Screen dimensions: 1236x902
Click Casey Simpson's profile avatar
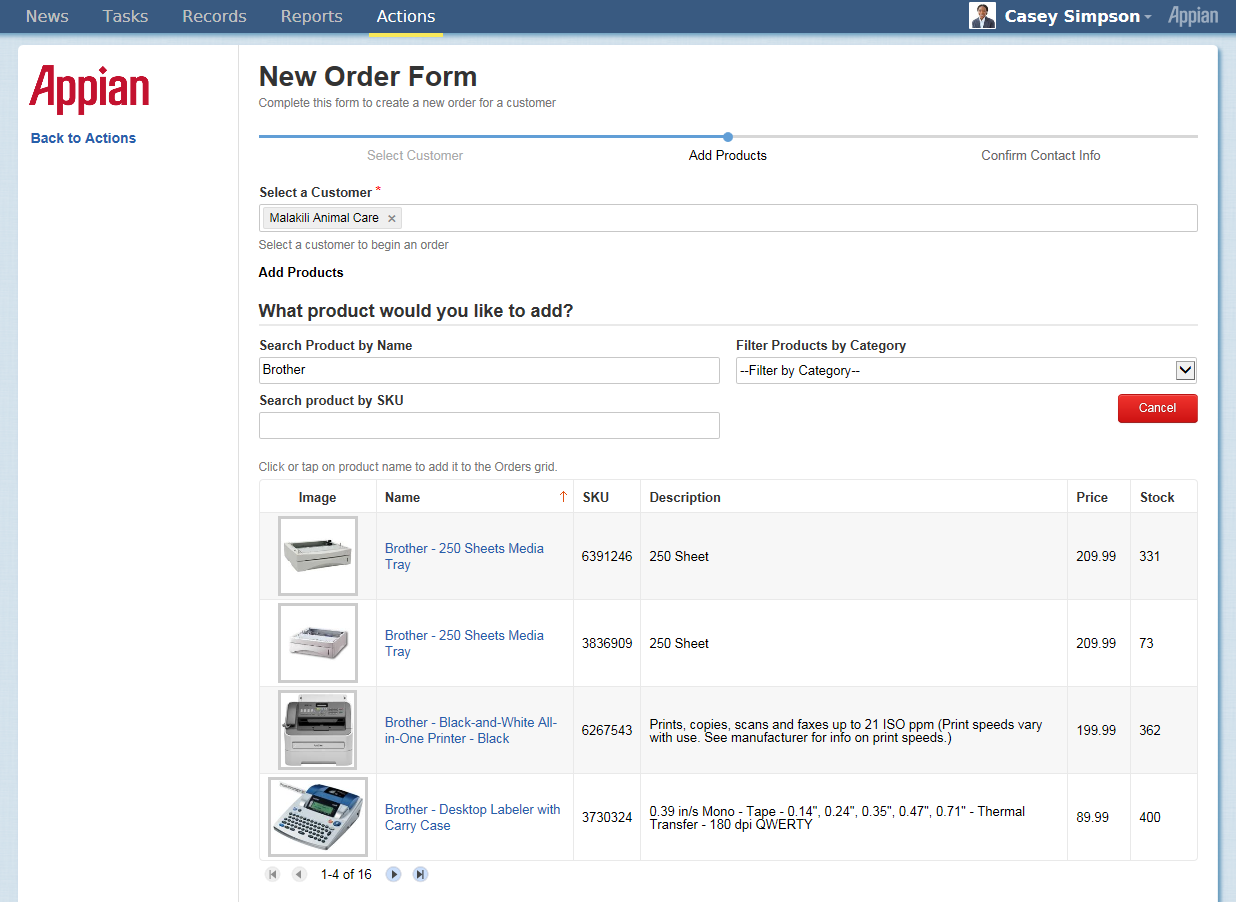[x=982, y=16]
